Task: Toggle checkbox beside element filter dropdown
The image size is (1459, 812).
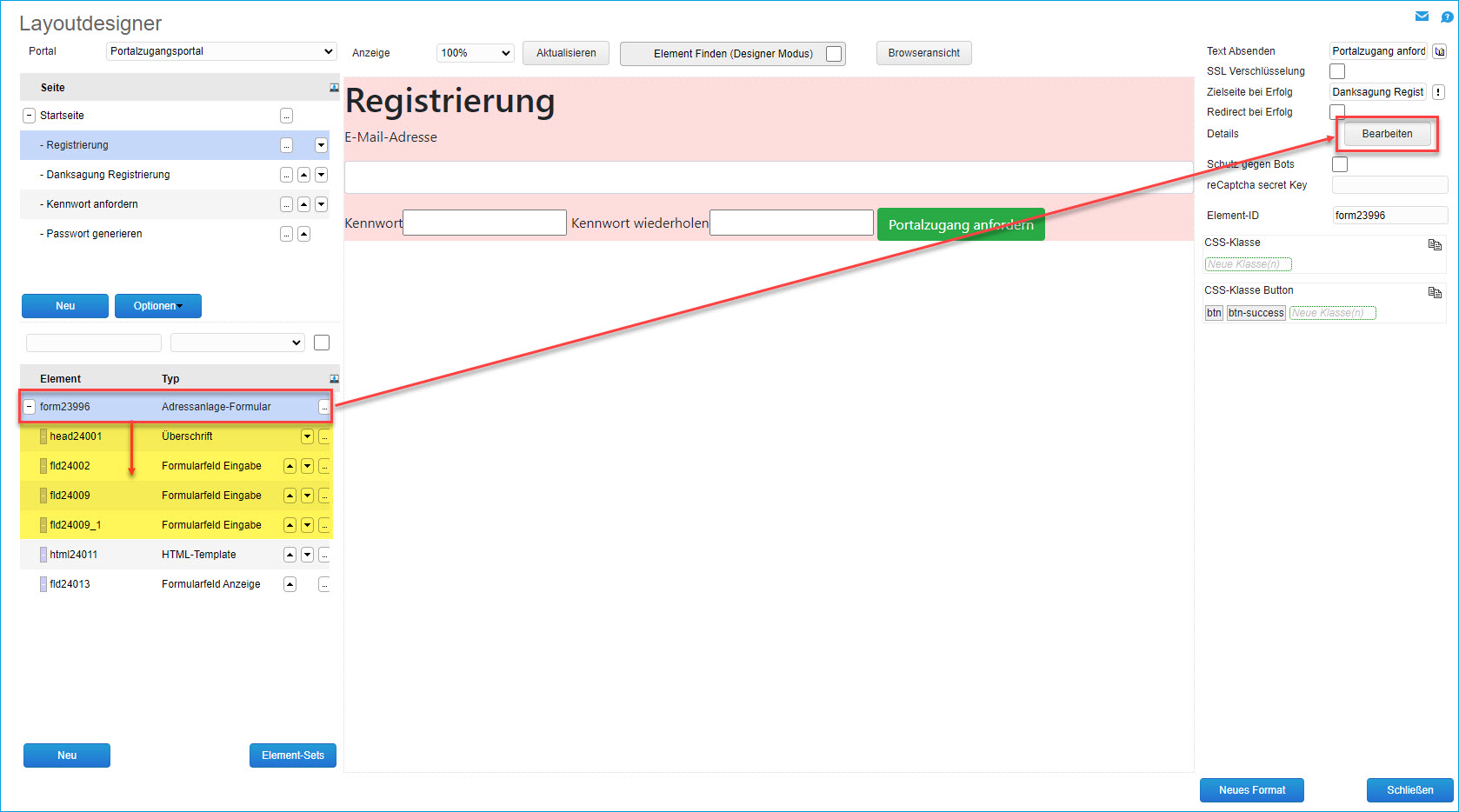Action: [322, 343]
